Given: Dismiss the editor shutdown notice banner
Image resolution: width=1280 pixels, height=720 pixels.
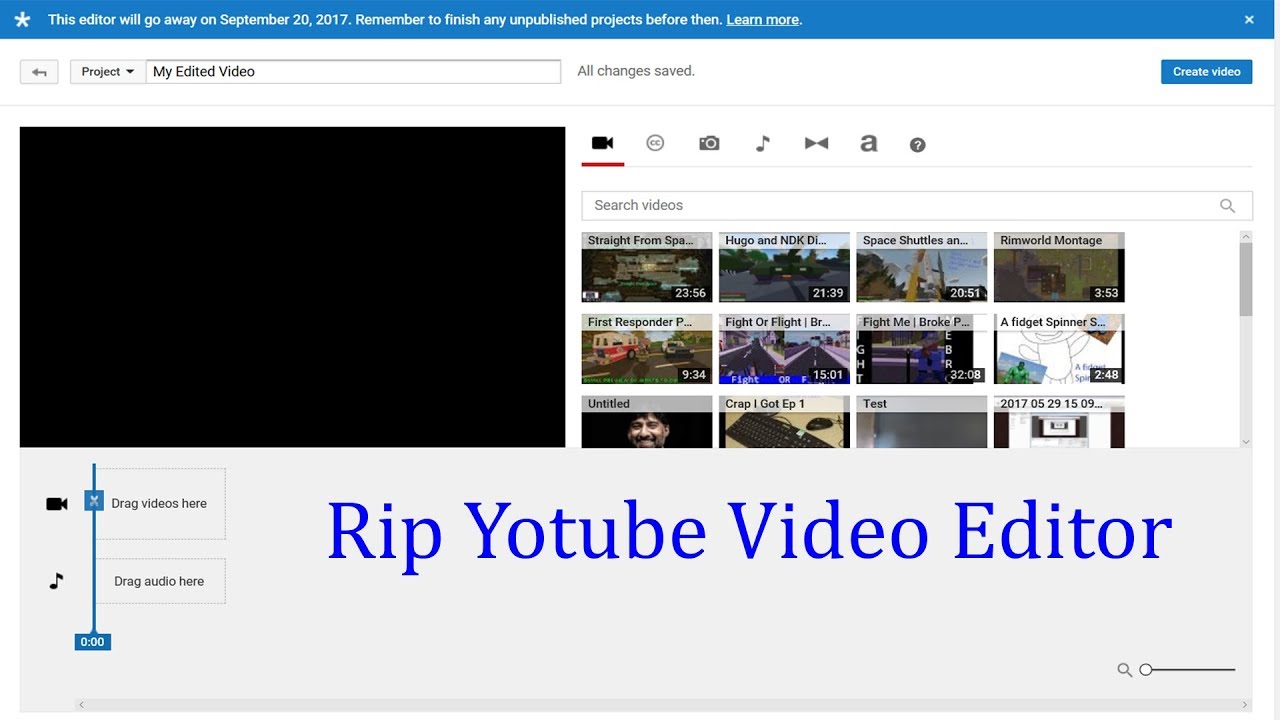Looking at the screenshot, I should (1248, 19).
